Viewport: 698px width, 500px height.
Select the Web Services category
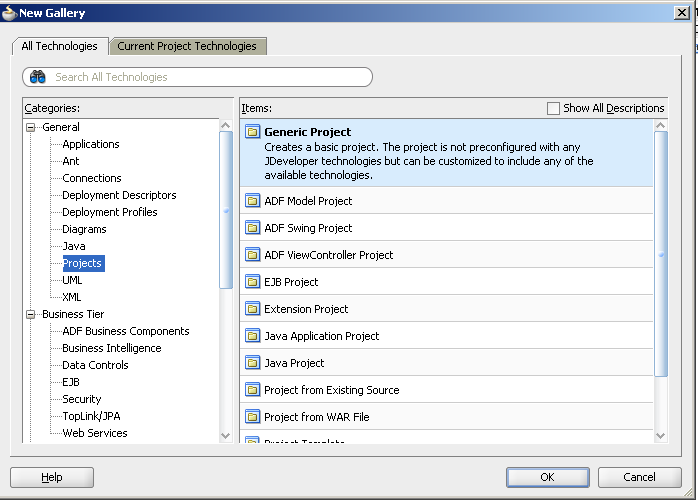(x=95, y=433)
